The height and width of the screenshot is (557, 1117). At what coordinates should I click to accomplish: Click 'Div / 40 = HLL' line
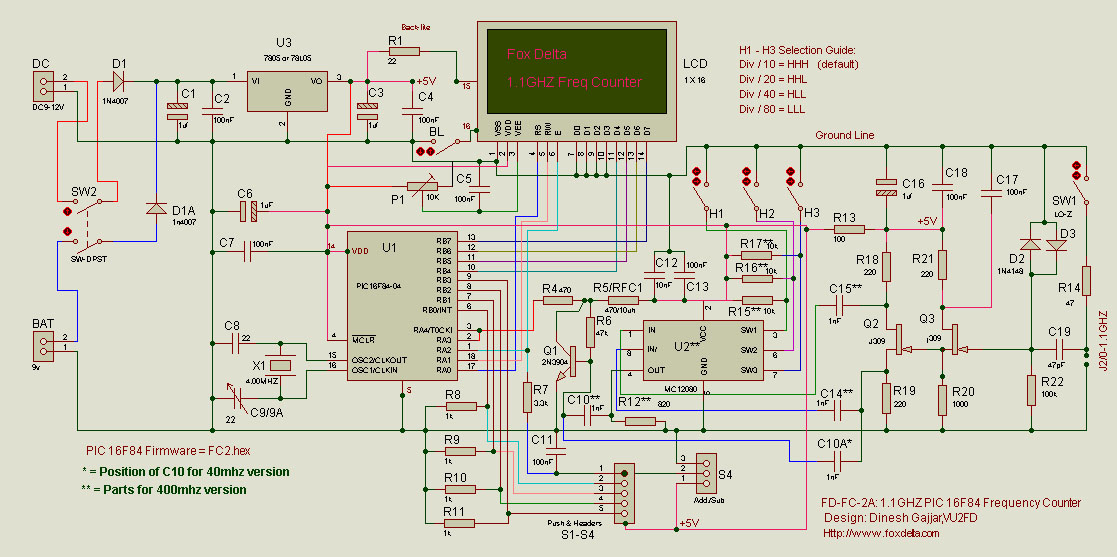pyautogui.click(x=773, y=95)
